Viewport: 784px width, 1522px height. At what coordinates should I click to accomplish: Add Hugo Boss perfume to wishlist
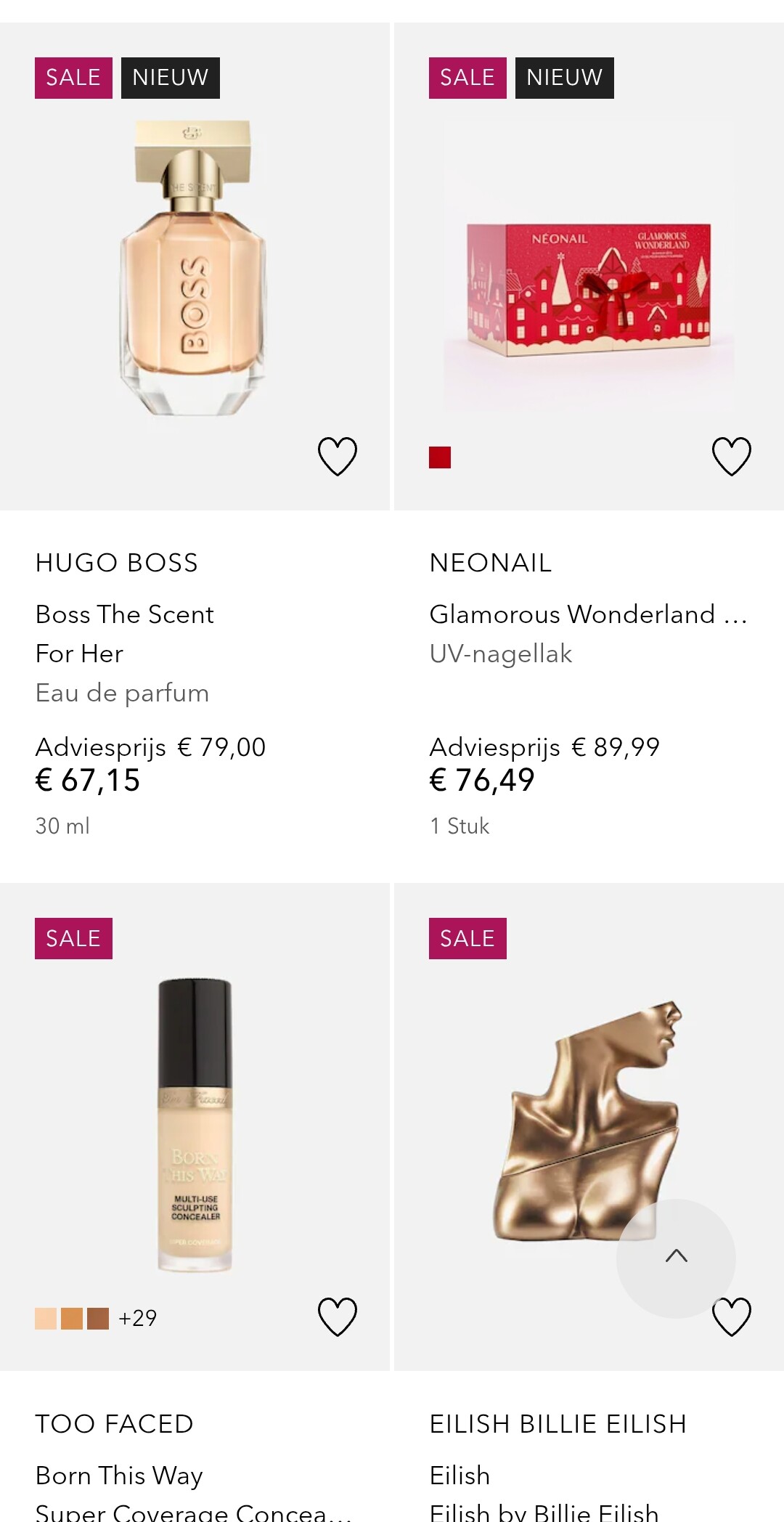[338, 456]
